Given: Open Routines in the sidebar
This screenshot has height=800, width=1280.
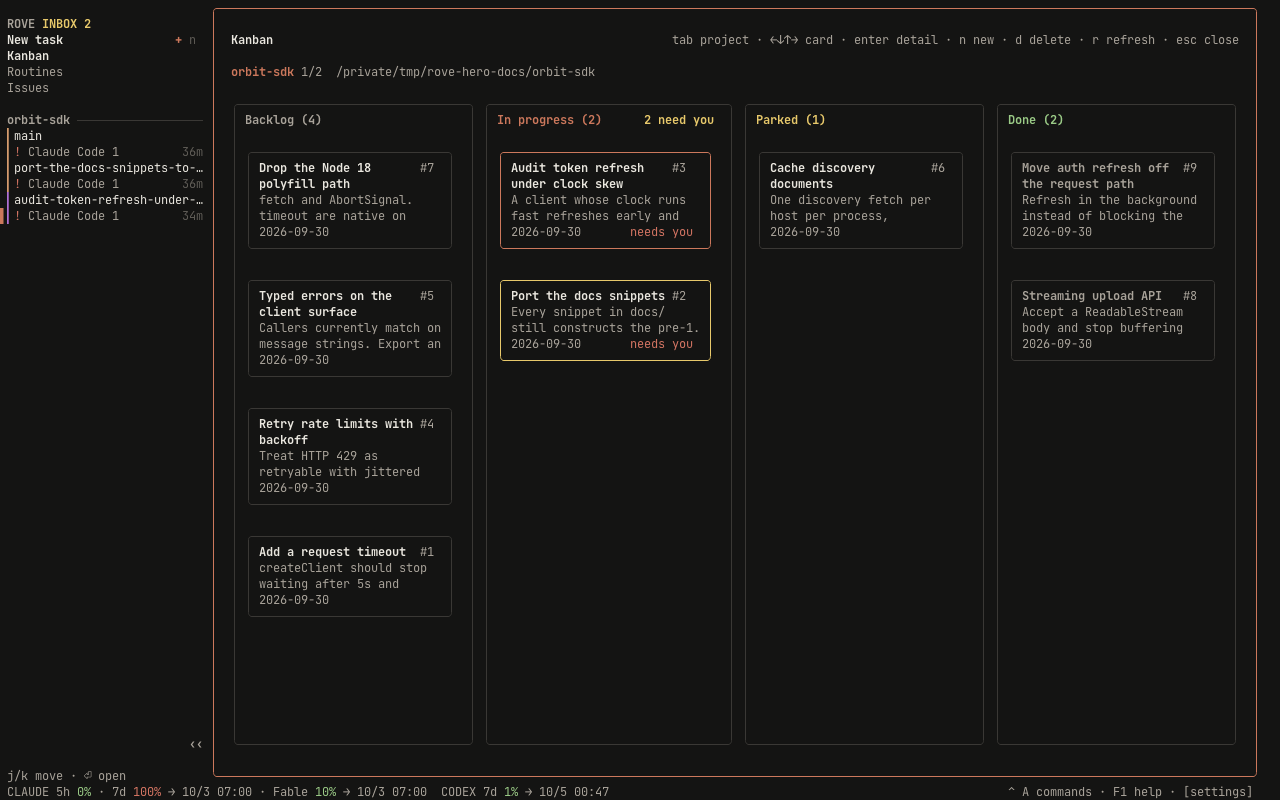Looking at the screenshot, I should point(35,72).
